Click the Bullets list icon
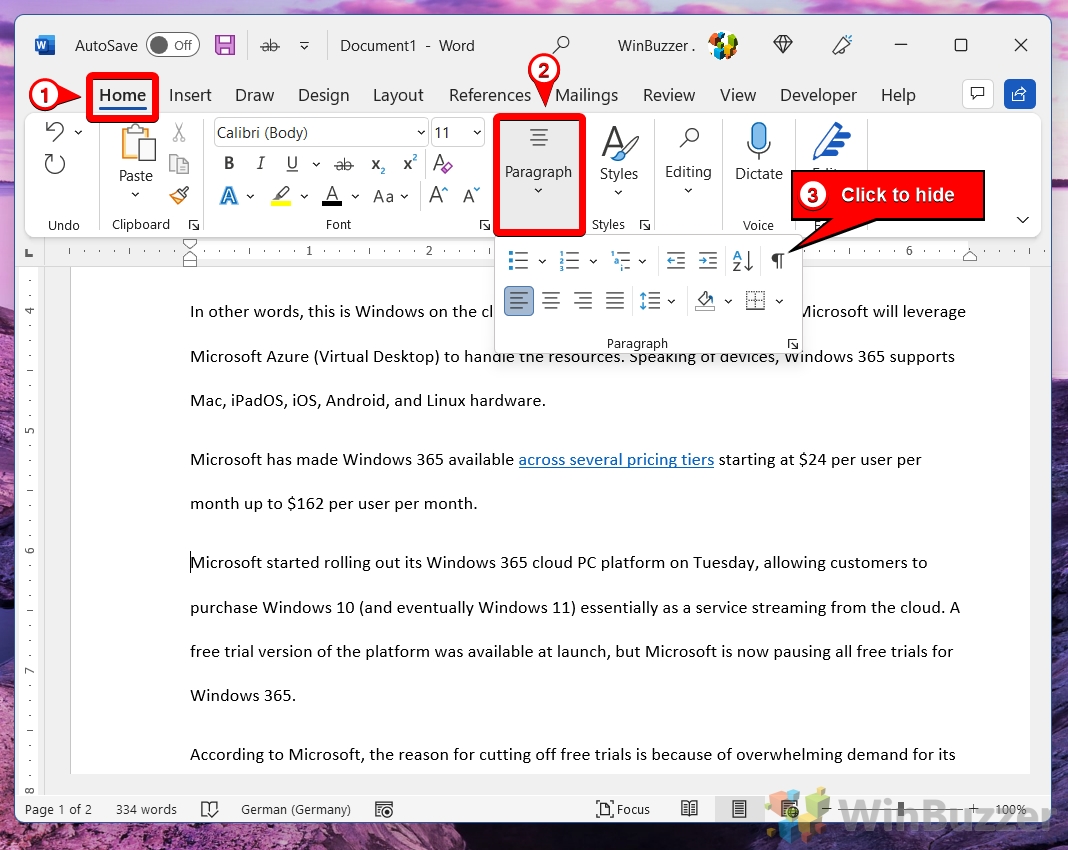Viewport: 1068px width, 850px height. click(518, 261)
